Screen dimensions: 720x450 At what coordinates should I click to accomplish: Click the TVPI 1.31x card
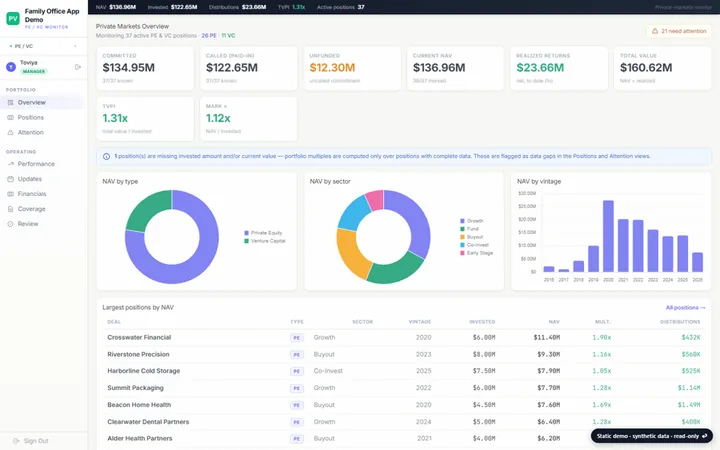click(145, 119)
